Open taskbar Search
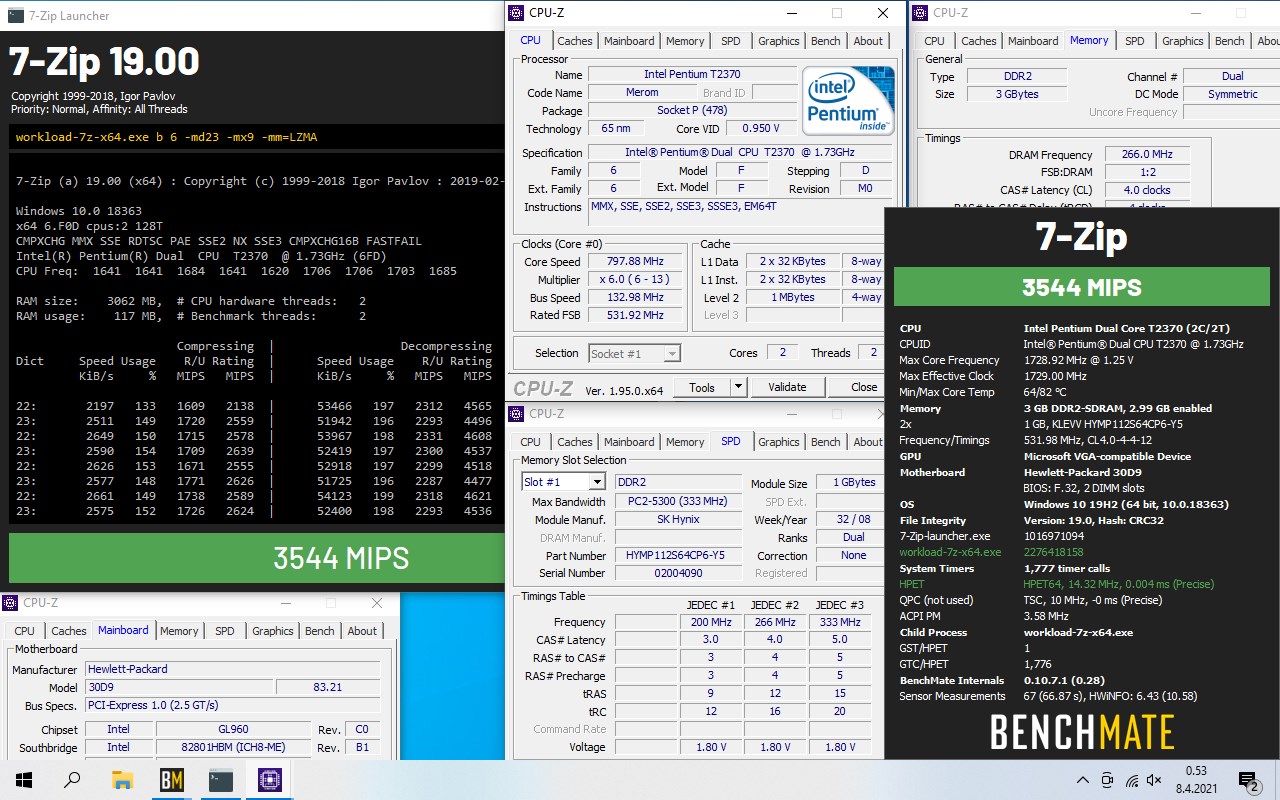1280x800 pixels. click(72, 780)
